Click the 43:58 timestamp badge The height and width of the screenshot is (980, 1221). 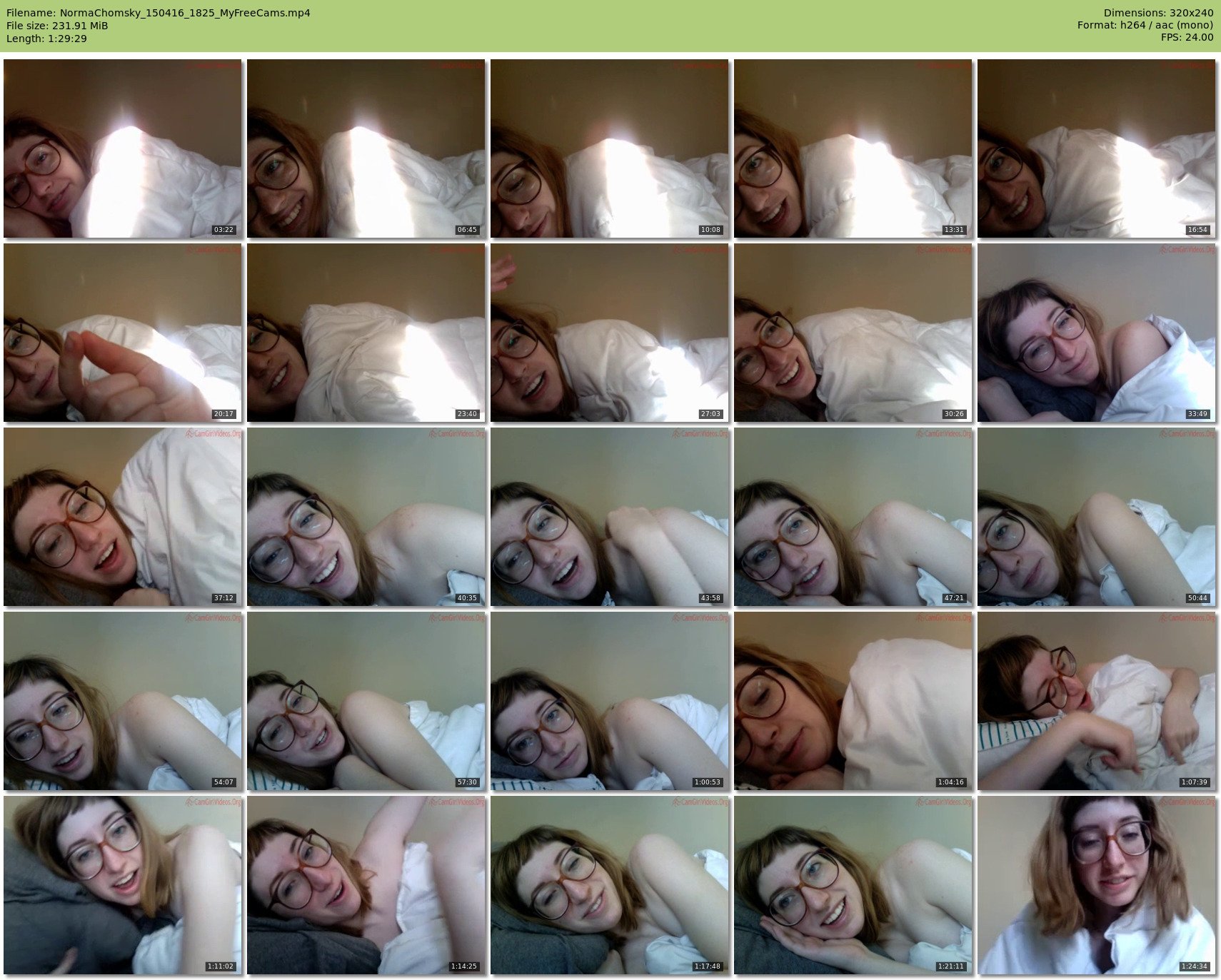(710, 598)
